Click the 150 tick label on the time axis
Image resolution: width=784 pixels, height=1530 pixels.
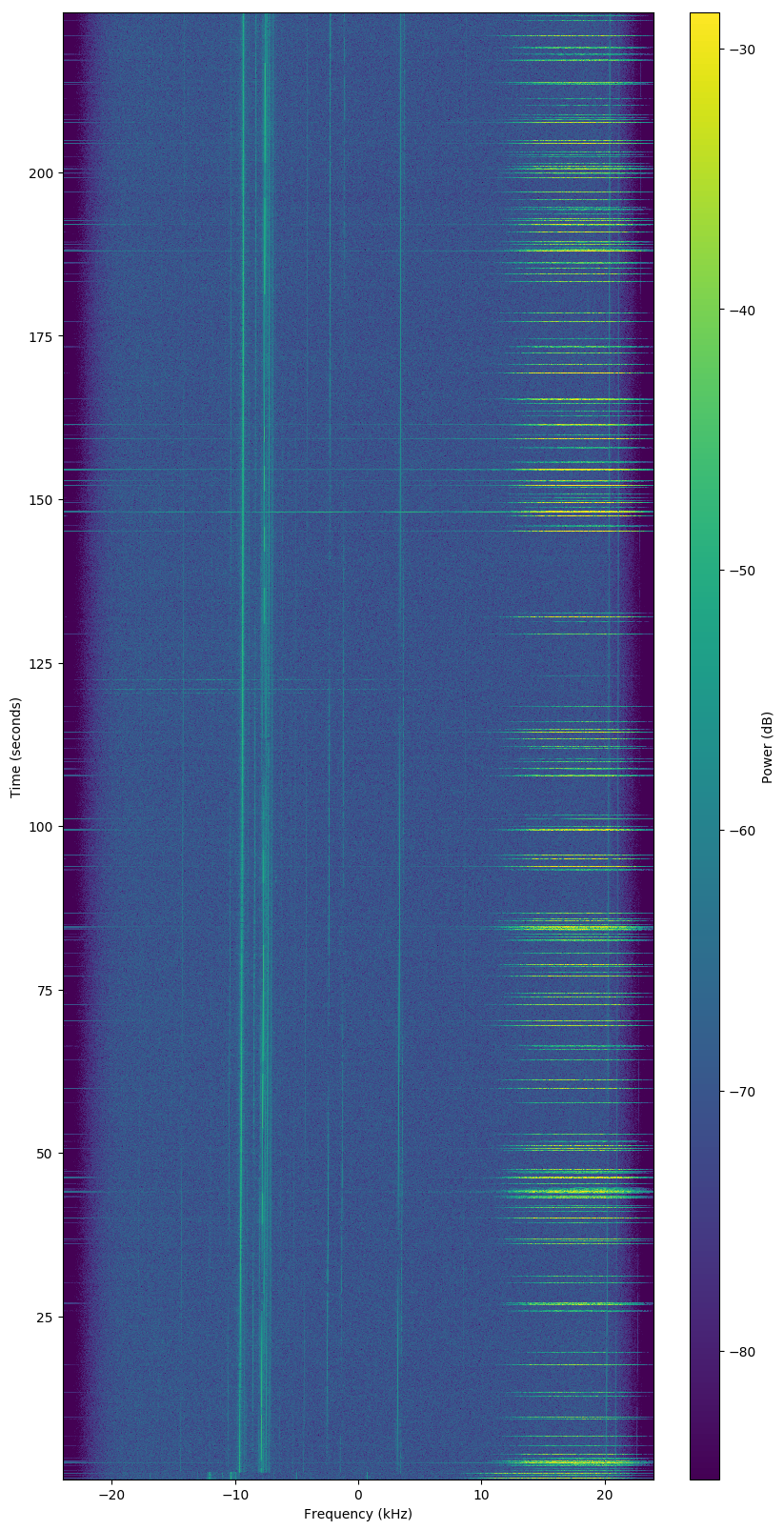[x=41, y=500]
